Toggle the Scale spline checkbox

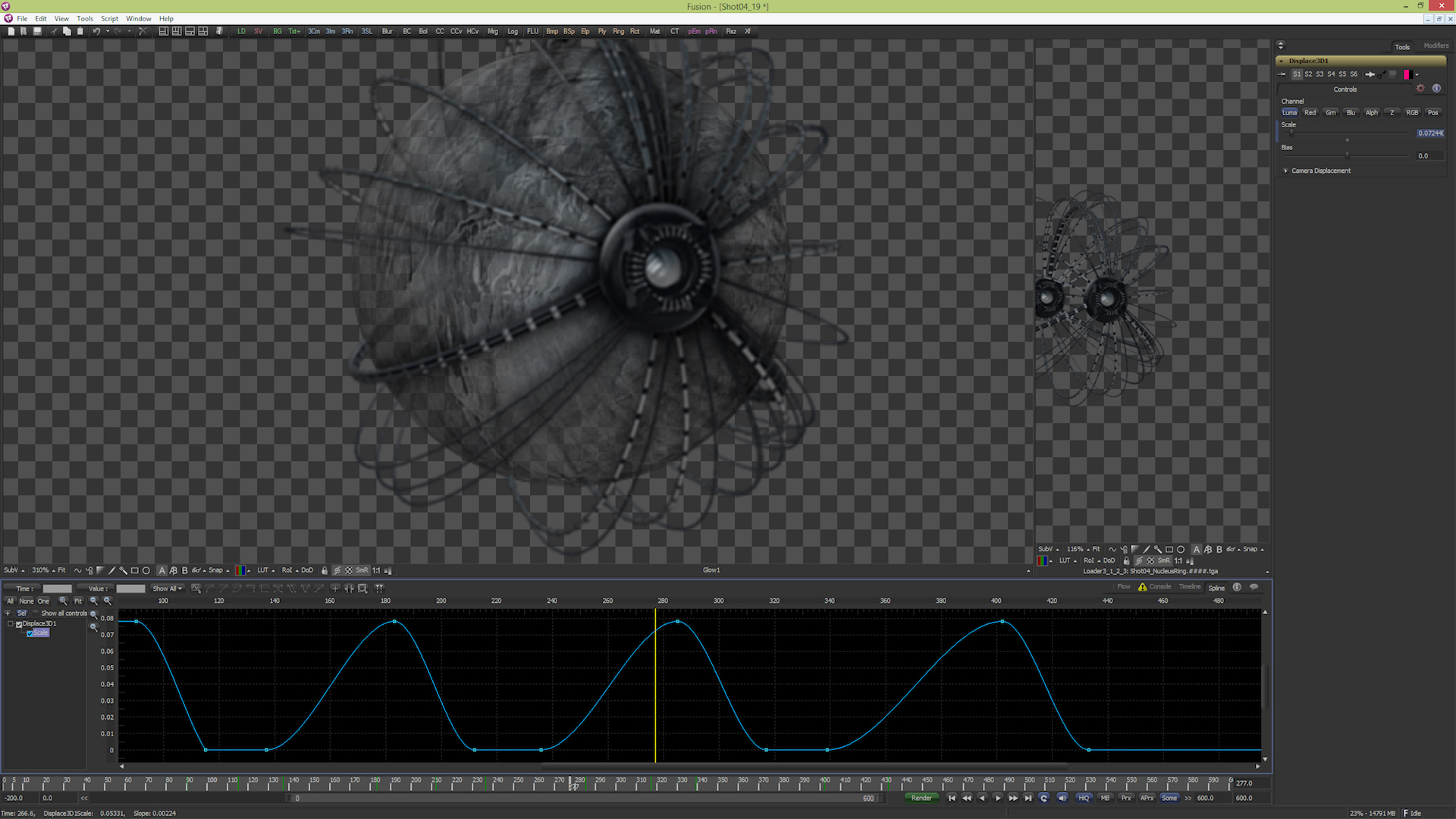[x=30, y=633]
